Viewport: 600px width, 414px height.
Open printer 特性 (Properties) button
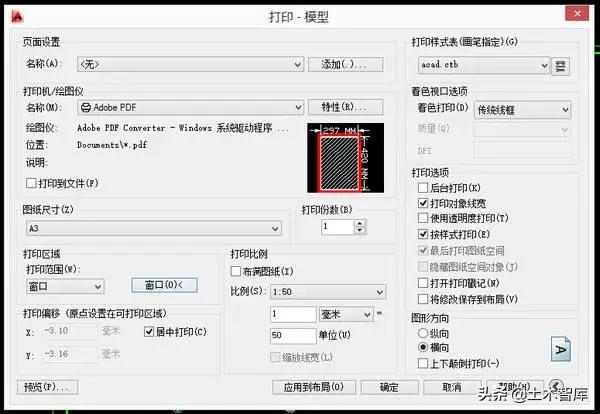click(x=346, y=107)
